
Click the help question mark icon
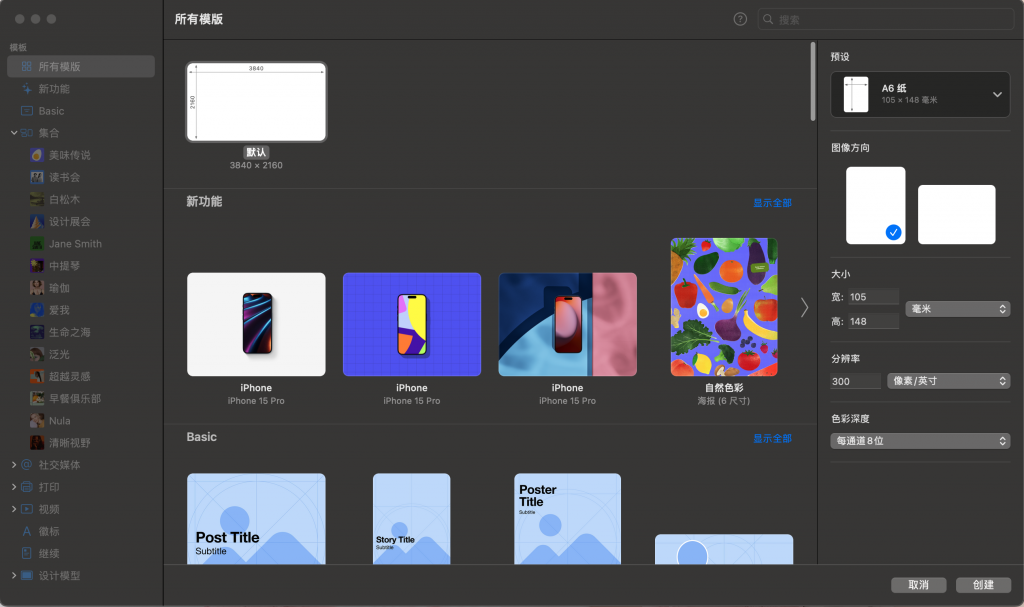click(739, 18)
